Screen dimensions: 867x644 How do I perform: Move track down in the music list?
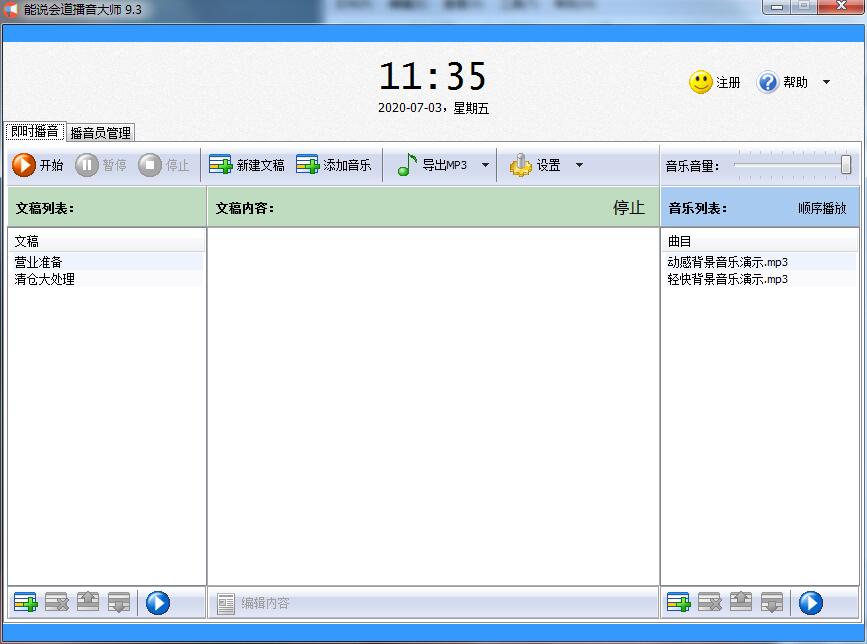tap(772, 603)
